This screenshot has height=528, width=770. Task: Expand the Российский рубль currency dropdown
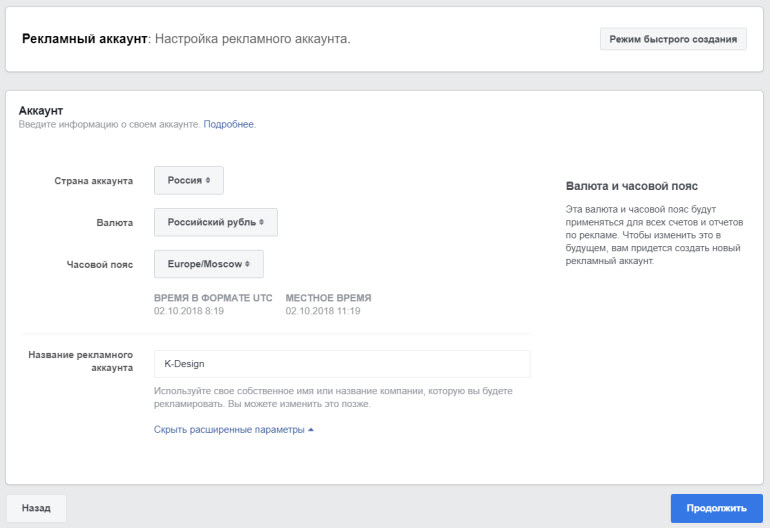(215, 222)
